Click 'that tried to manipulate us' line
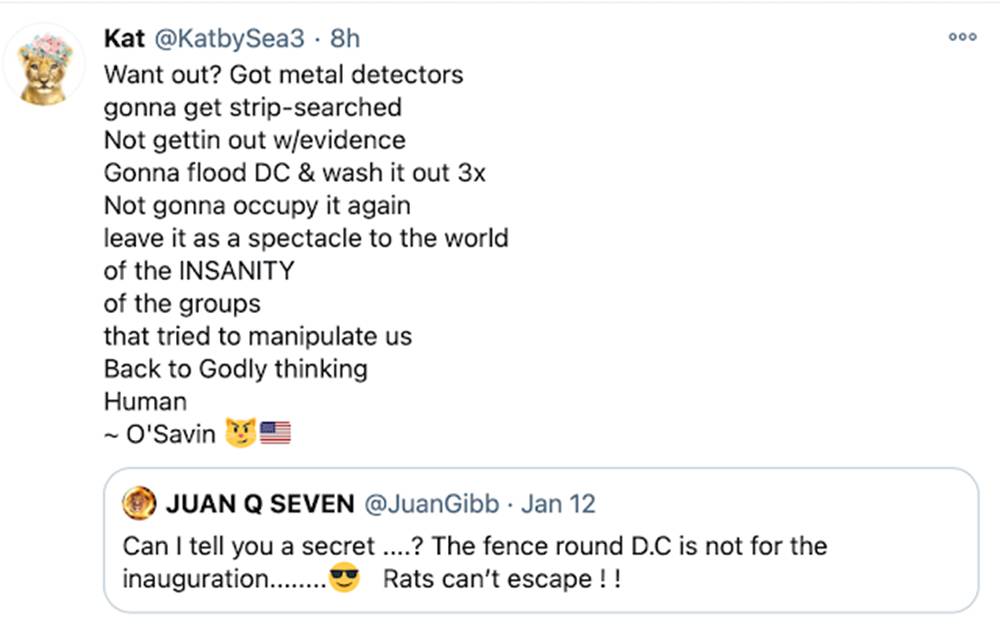 coord(257,336)
